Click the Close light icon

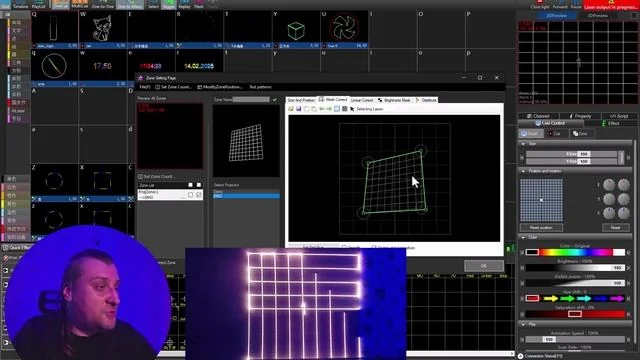coord(540,4)
